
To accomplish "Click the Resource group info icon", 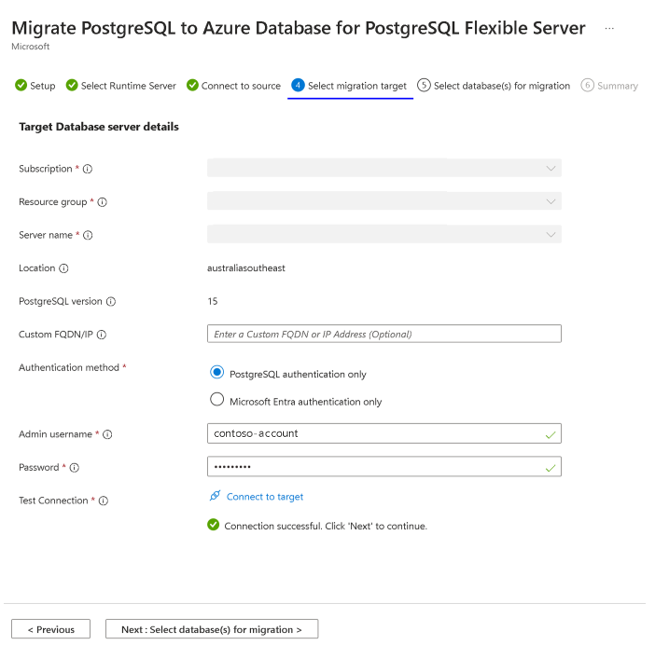I will [102, 202].
